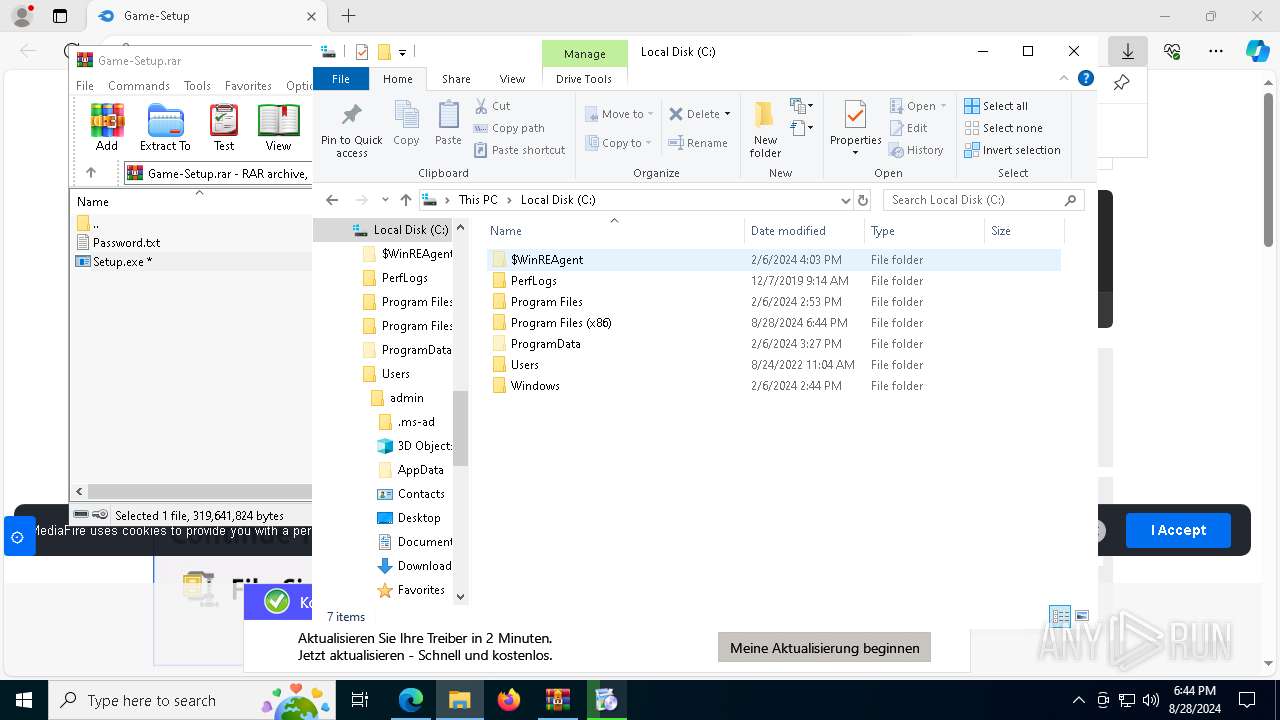Switch to the Share ribbon tab
The height and width of the screenshot is (720, 1280).
point(456,79)
